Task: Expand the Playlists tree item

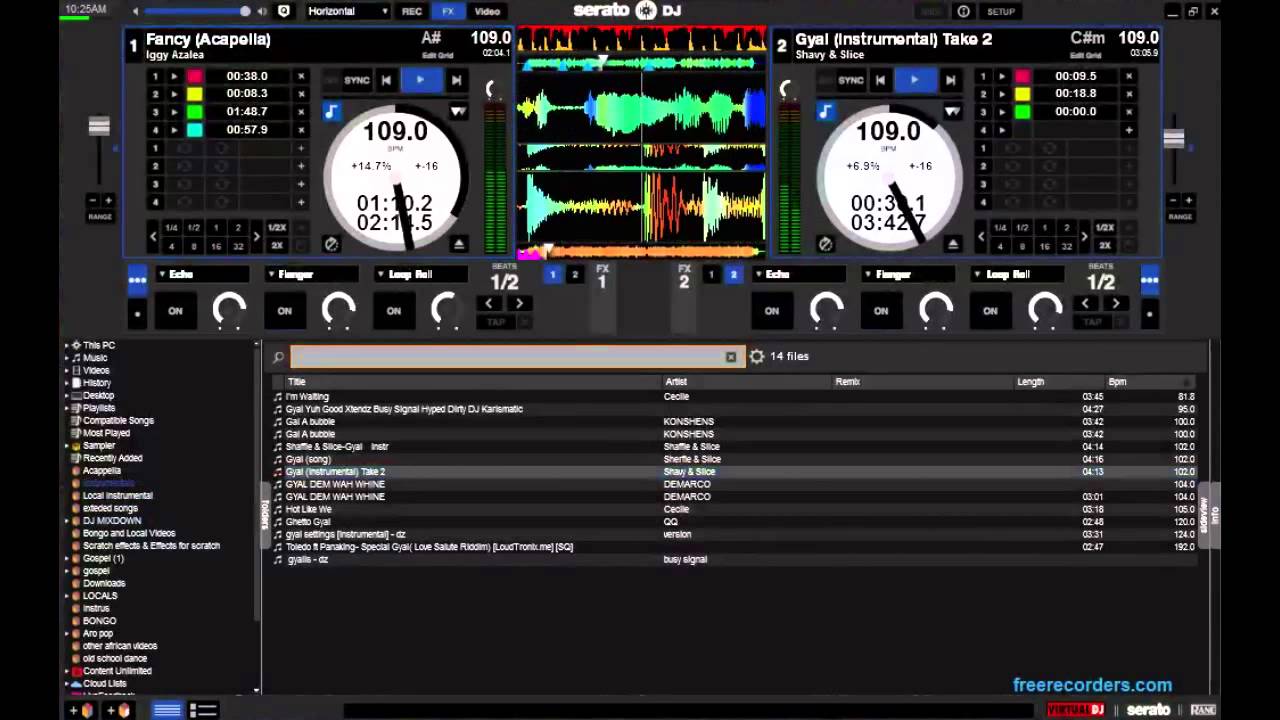Action: (67, 408)
